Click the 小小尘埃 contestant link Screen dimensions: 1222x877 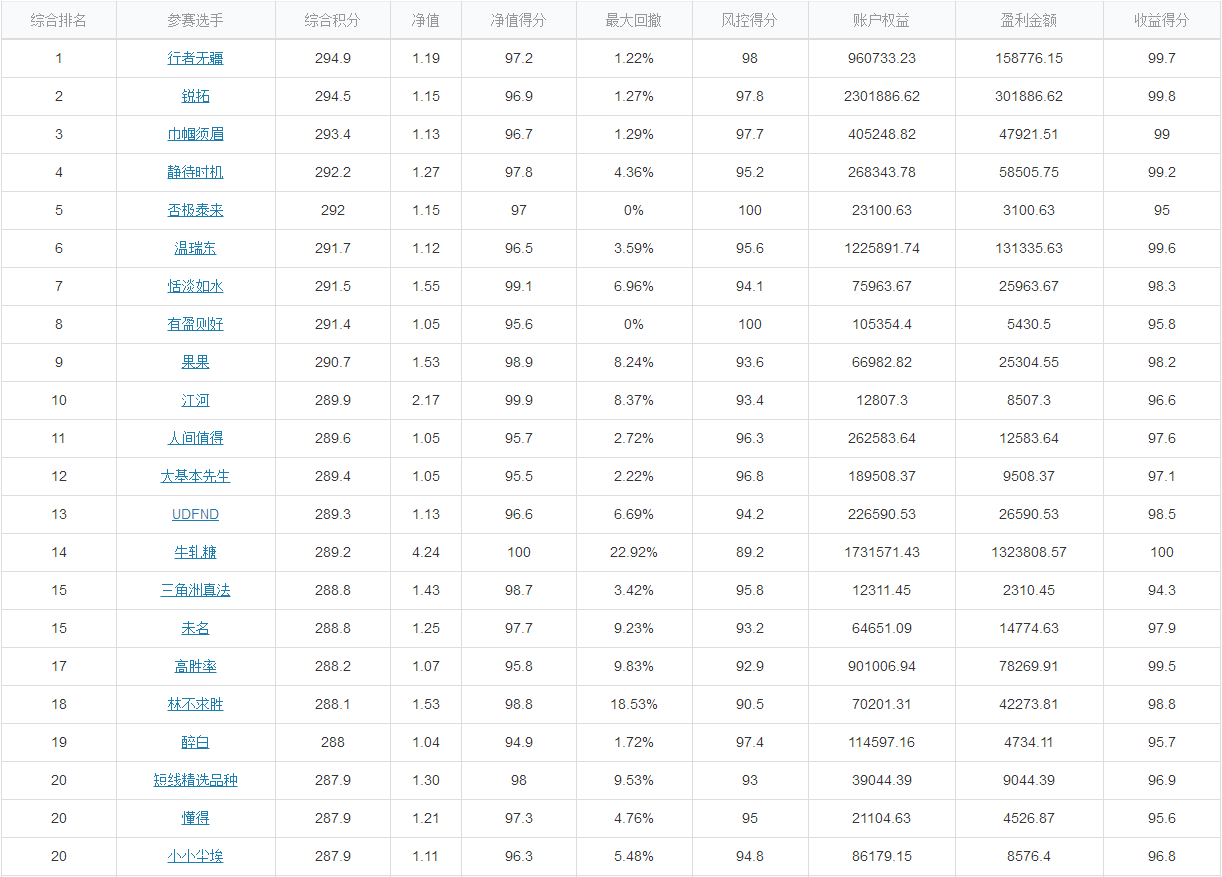point(195,856)
